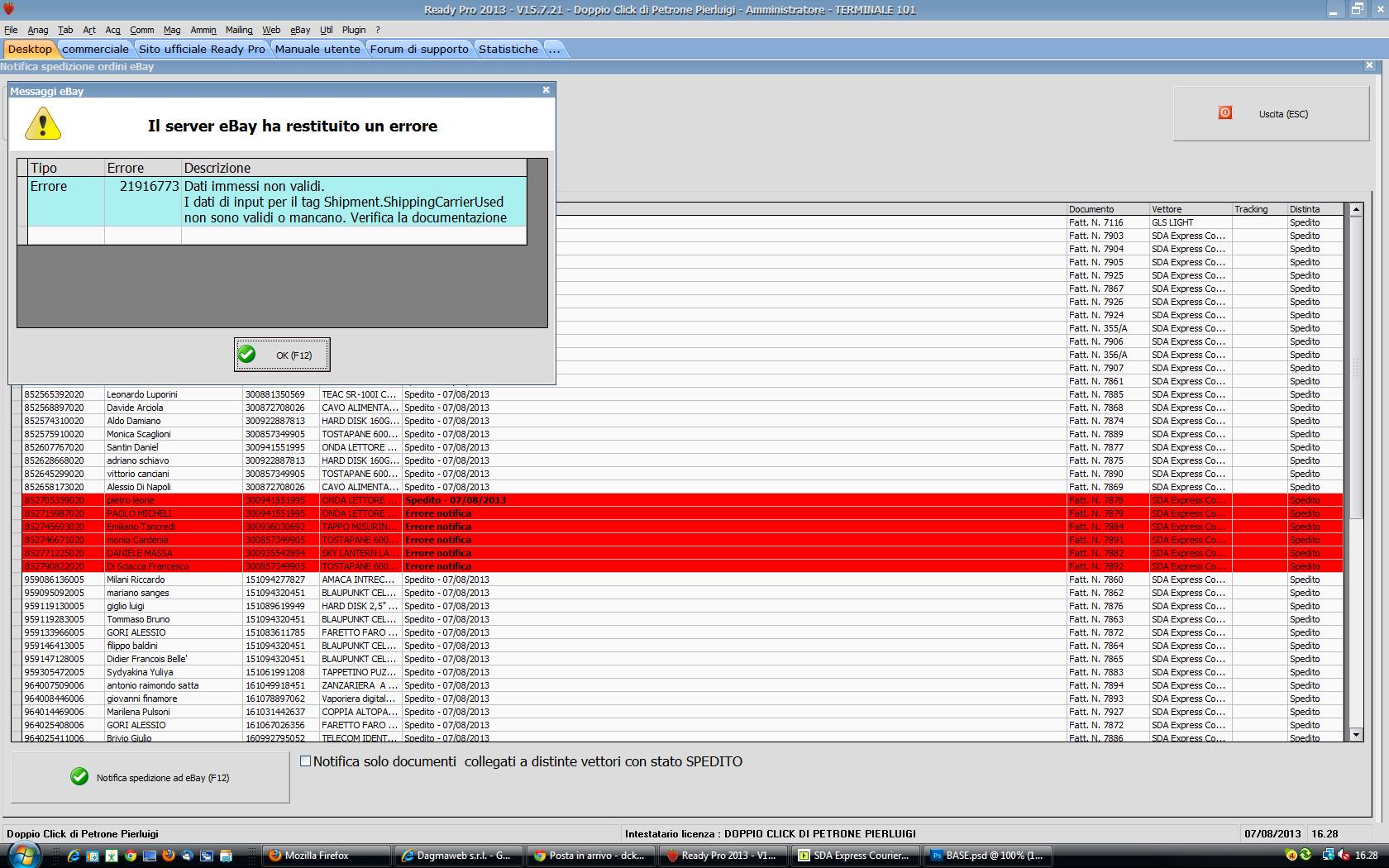Click the red power icon on Uscita
The image size is (1389, 868).
[x=1225, y=112]
